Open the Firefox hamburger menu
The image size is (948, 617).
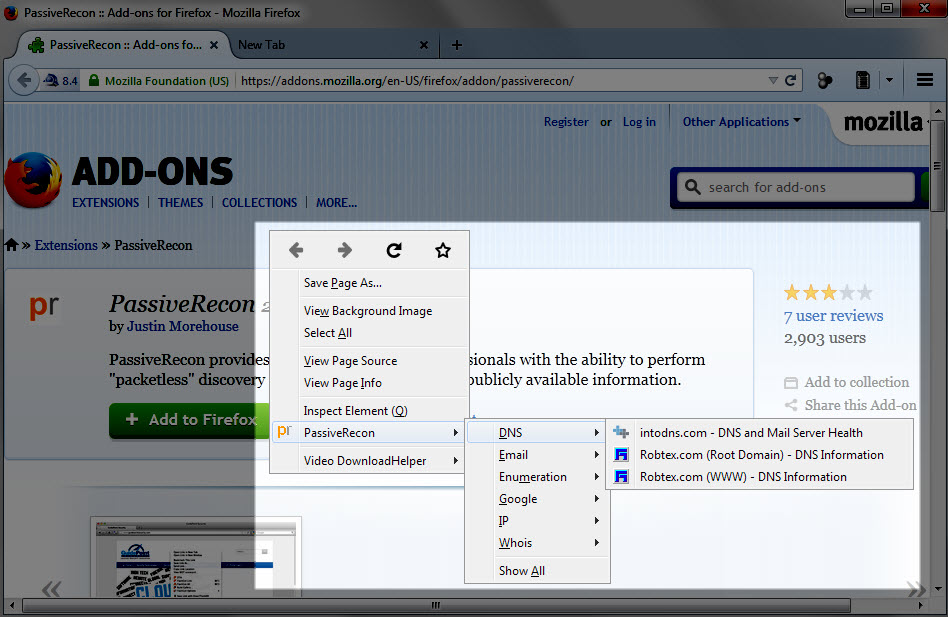924,80
